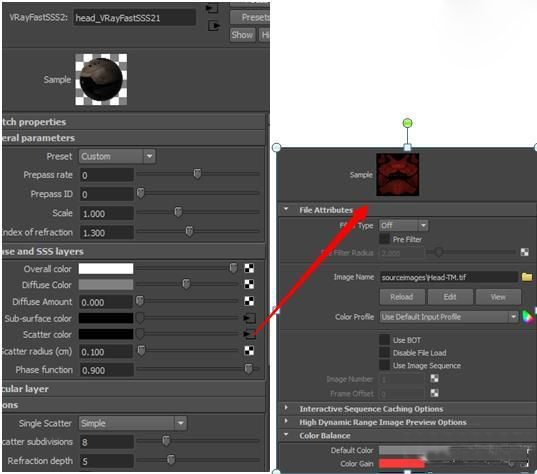Toggle the Use BOT checkbox
The width and height of the screenshot is (537, 474).
tap(384, 340)
